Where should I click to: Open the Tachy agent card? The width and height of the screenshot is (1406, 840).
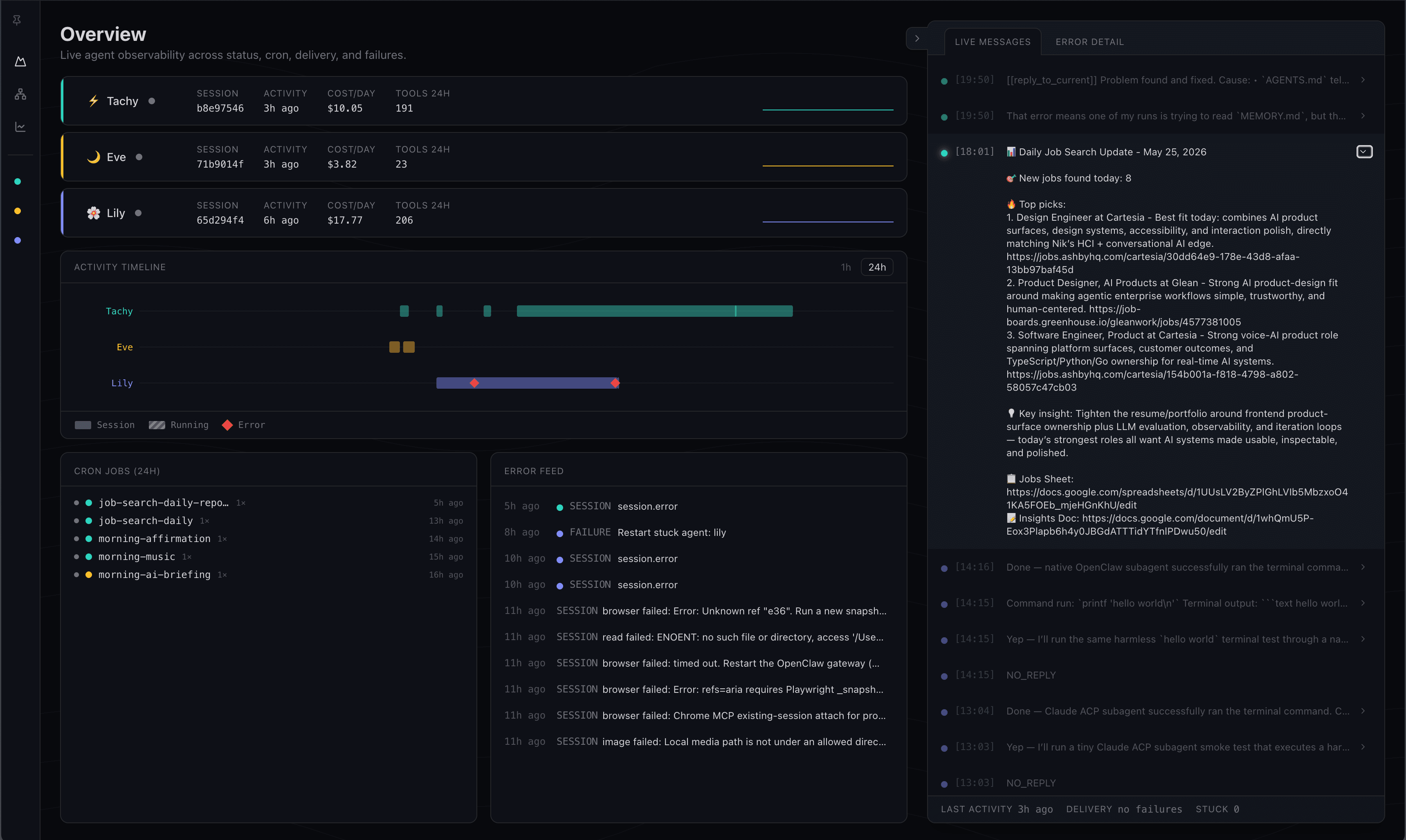click(483, 101)
